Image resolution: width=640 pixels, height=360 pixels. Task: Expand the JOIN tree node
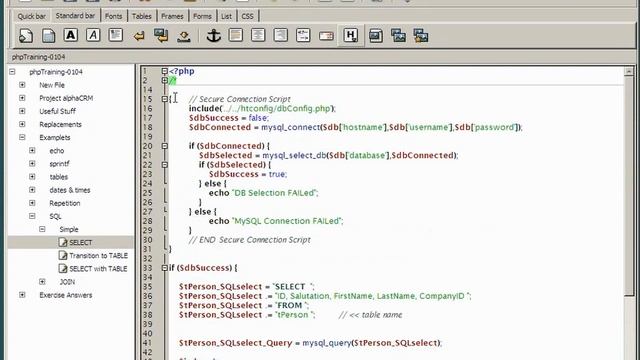pyautogui.click(x=42, y=282)
